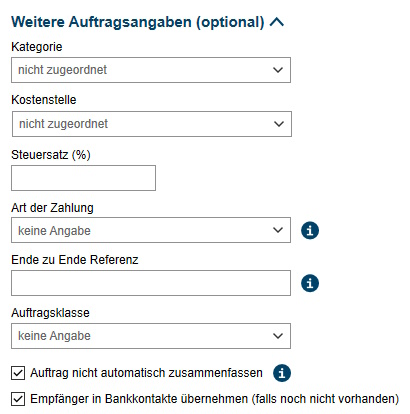Click the arrow of Art der Zahlung combo box

(278, 230)
